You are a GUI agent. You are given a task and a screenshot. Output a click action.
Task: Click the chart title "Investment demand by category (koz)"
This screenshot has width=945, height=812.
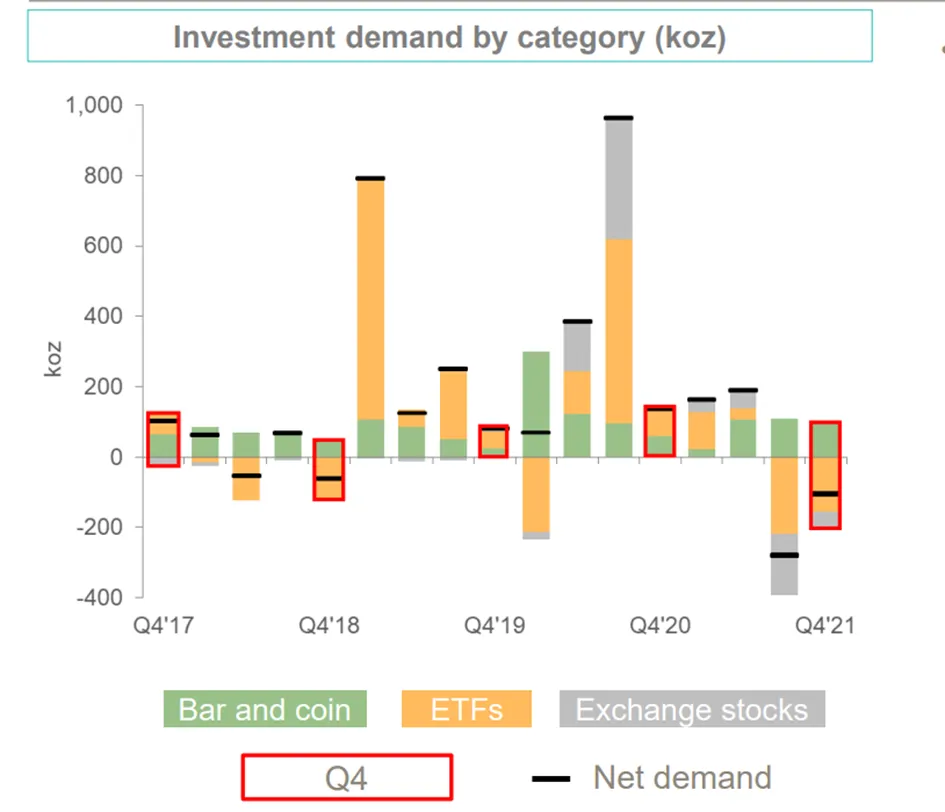(x=450, y=37)
